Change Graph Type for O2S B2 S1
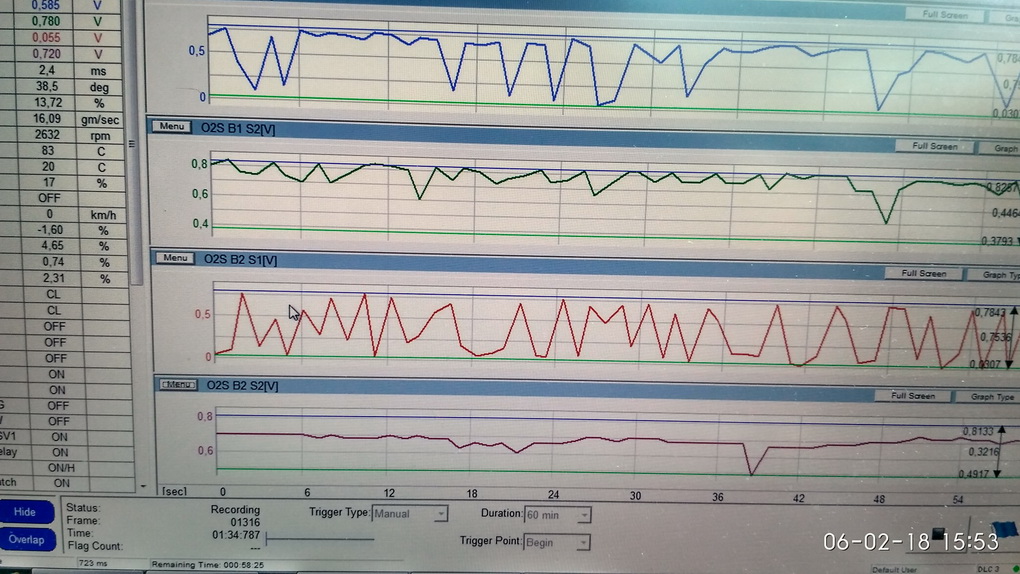Image resolution: width=1020 pixels, height=574 pixels. [1000, 274]
